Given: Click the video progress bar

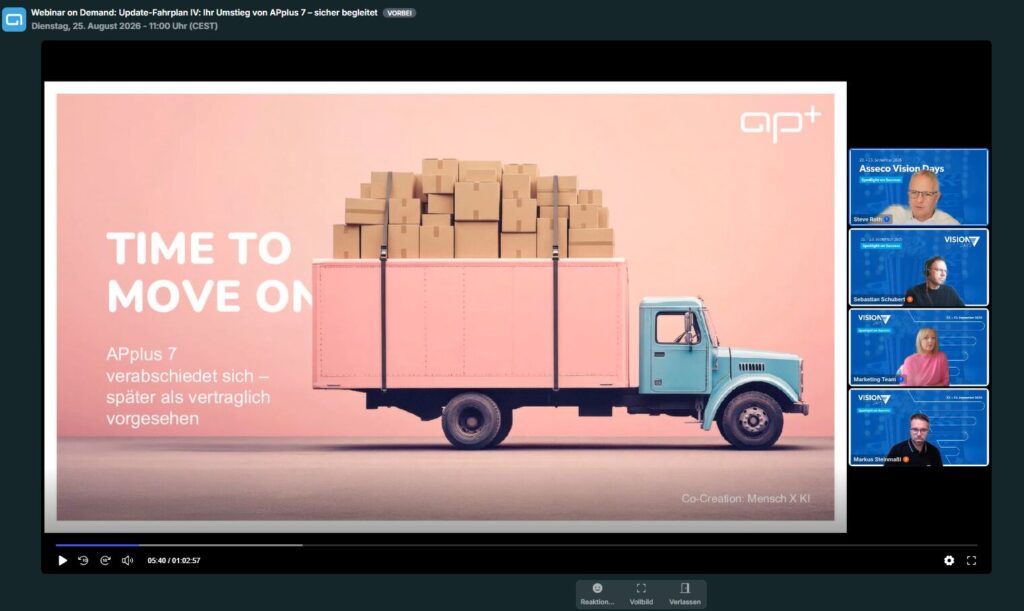Looking at the screenshot, I should [516, 545].
